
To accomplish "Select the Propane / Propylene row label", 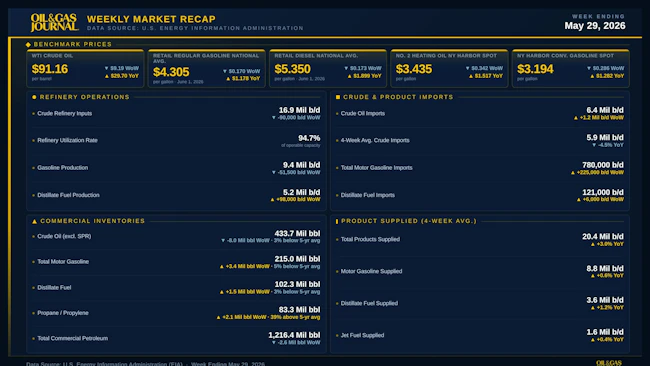I will click(x=63, y=313).
